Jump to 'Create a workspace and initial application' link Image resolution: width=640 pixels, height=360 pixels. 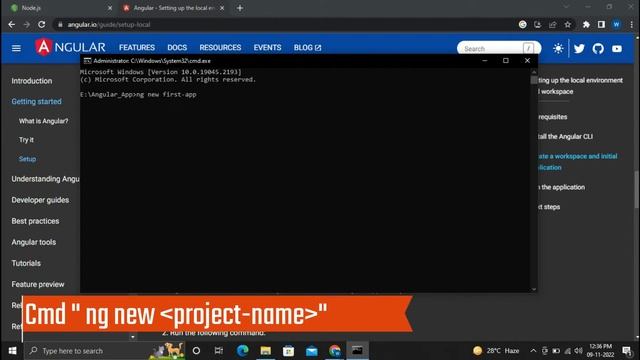pyautogui.click(x=578, y=162)
